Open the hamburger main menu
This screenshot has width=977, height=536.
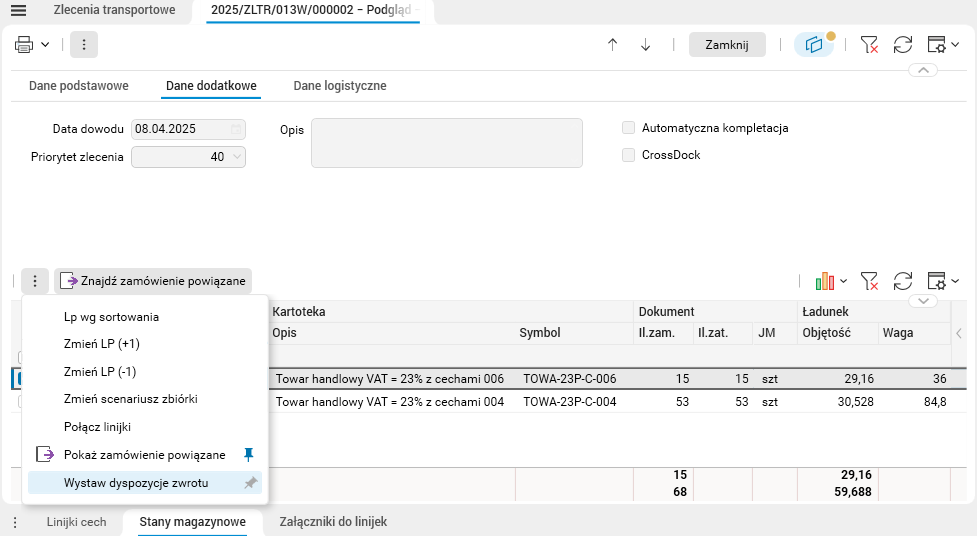(18, 10)
